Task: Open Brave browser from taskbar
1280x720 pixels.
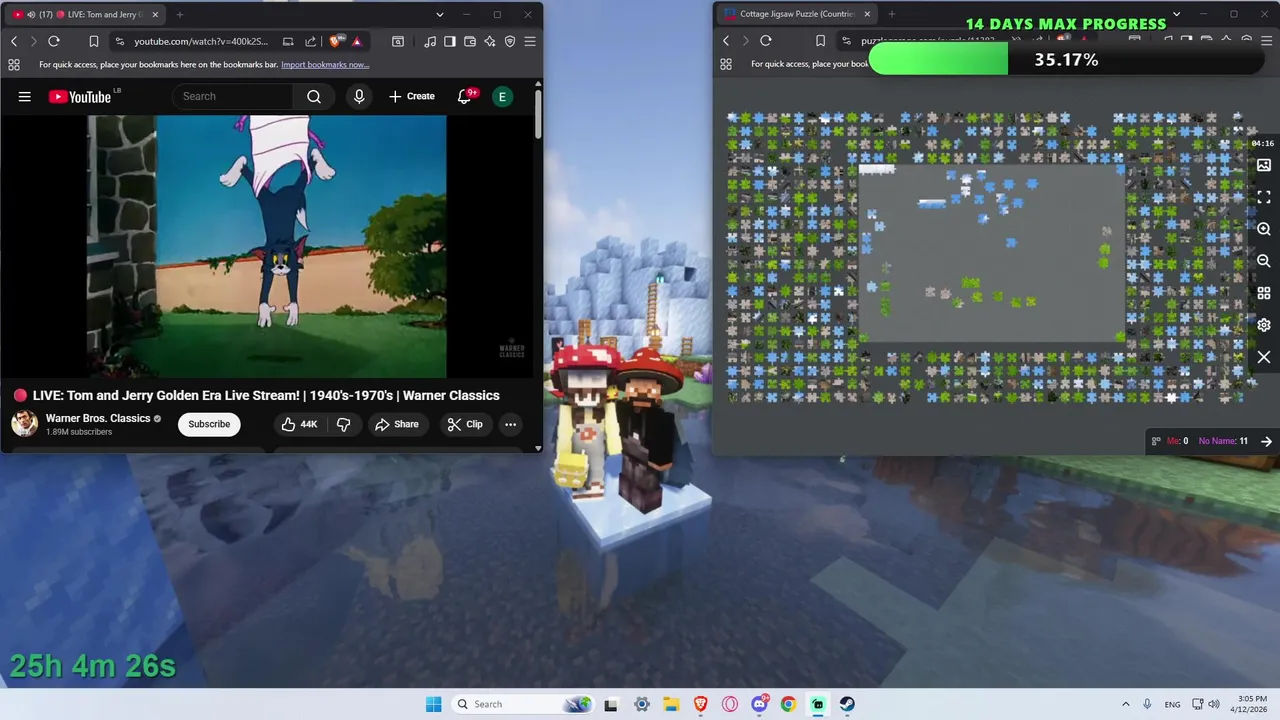Action: [700, 704]
